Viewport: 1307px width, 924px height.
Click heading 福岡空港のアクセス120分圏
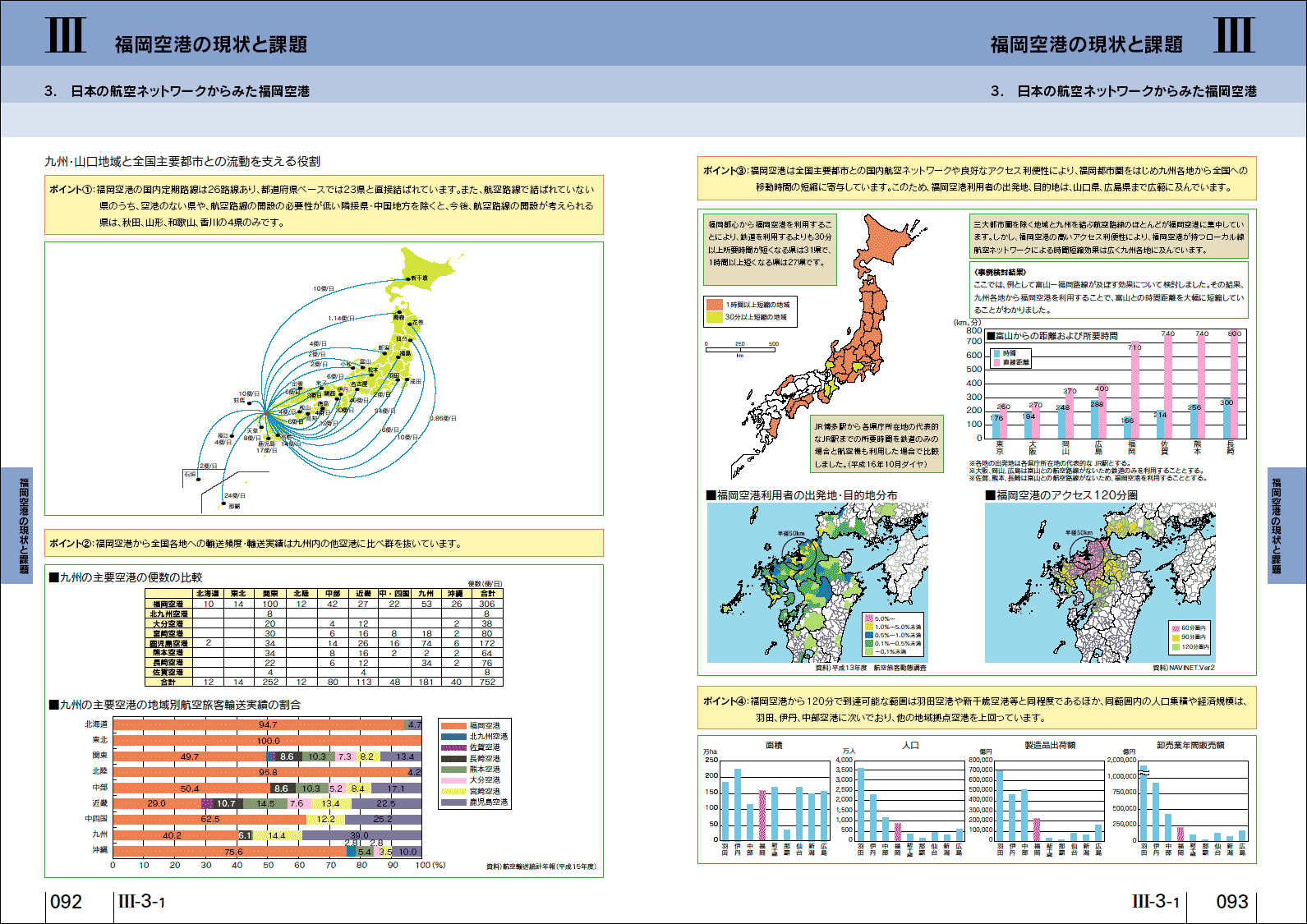click(1061, 495)
